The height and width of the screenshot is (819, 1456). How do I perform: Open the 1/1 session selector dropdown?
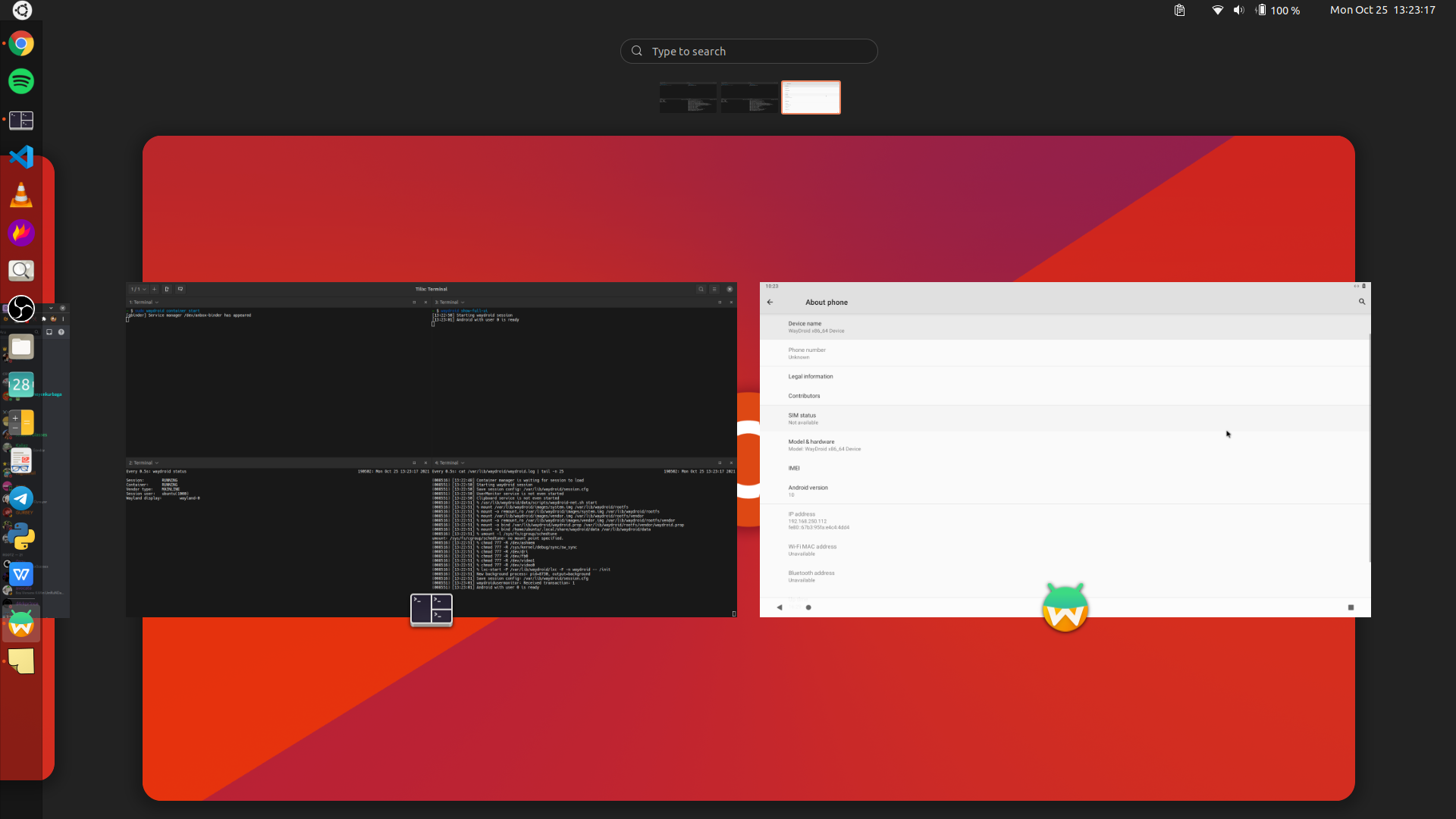pos(138,289)
